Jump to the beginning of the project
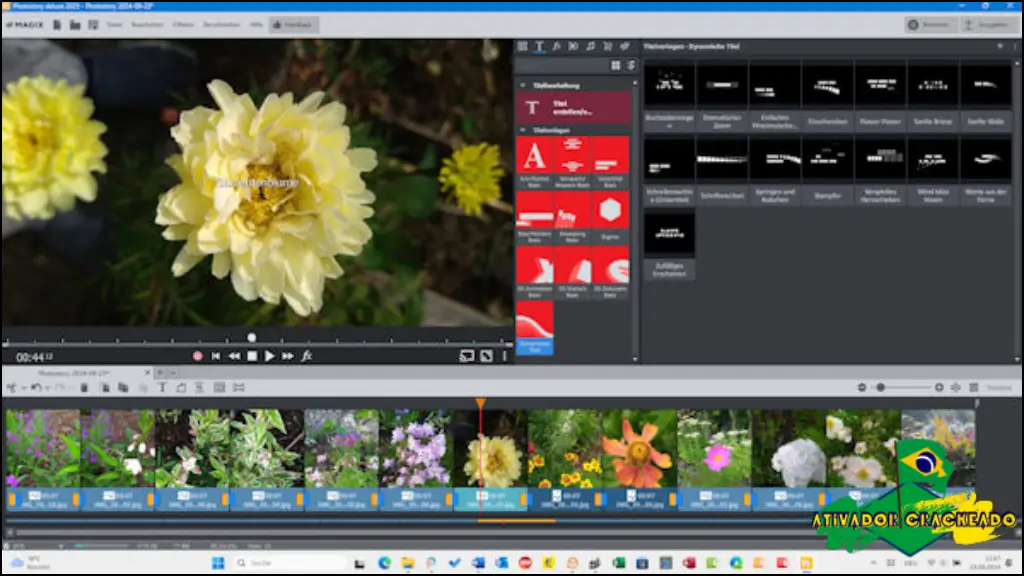Viewport: 1024px width, 576px height. click(x=216, y=356)
